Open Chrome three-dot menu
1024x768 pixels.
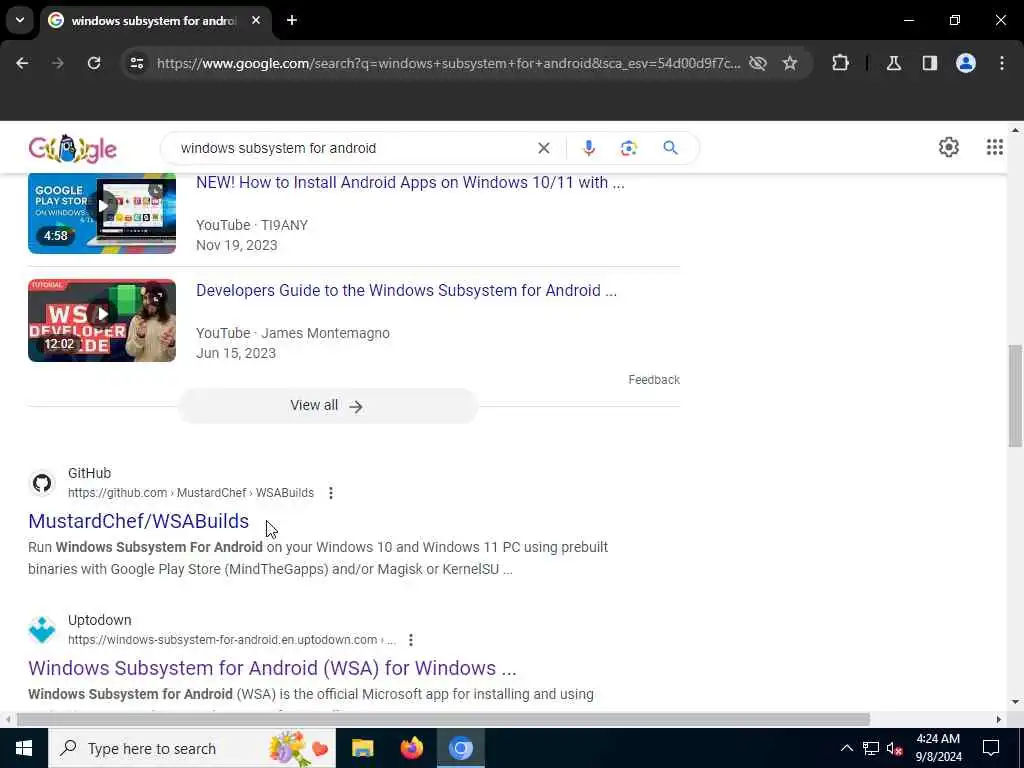click(x=1002, y=63)
